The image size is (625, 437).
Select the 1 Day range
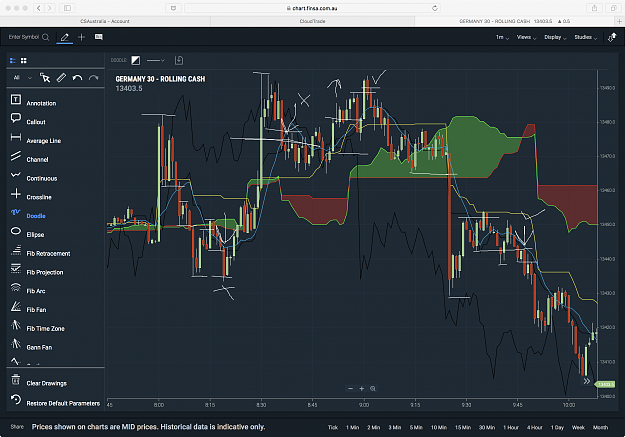pos(557,427)
